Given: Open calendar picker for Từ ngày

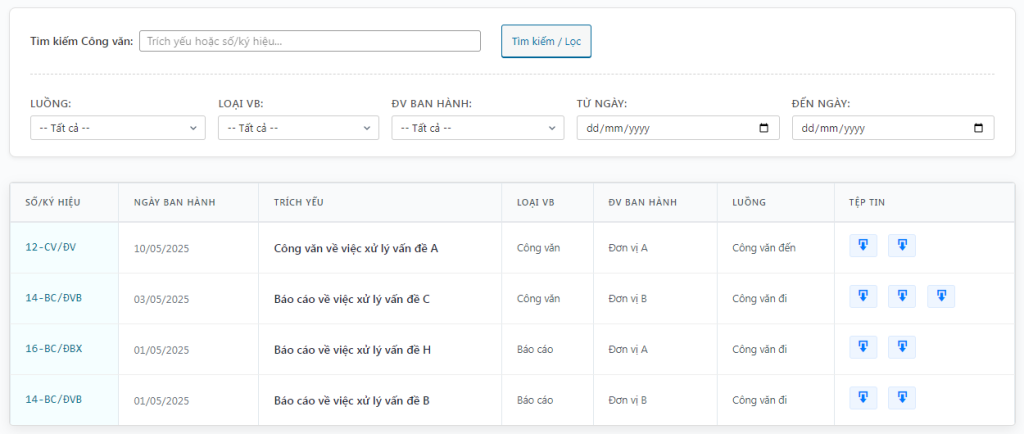Looking at the screenshot, I should [763, 128].
